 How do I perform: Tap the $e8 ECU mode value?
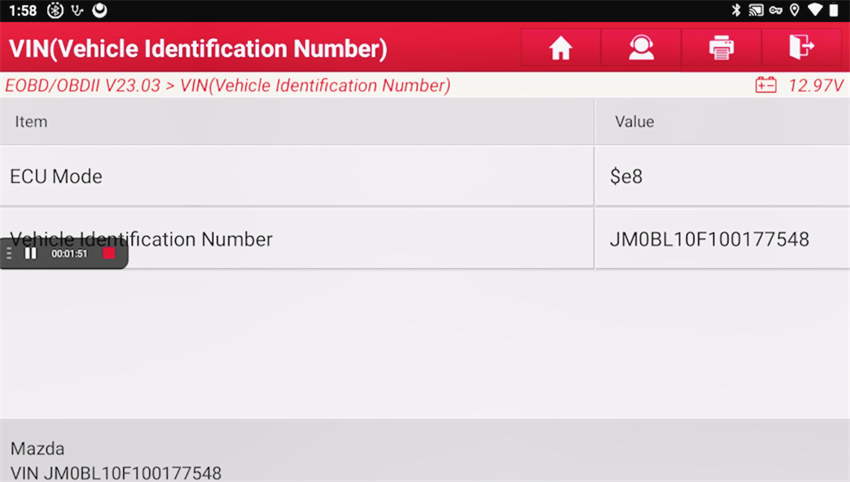pos(625,177)
